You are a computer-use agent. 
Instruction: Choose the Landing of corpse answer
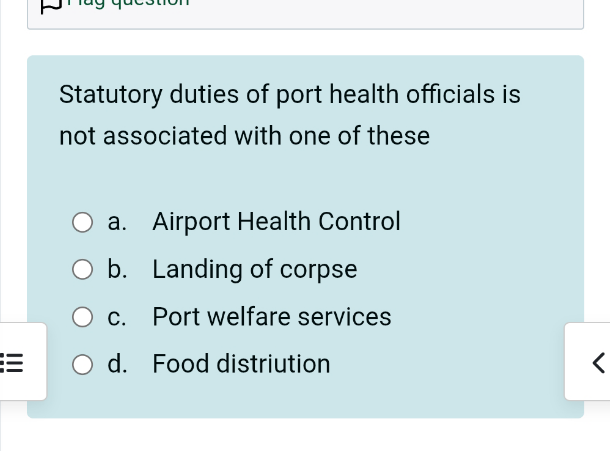(254, 270)
